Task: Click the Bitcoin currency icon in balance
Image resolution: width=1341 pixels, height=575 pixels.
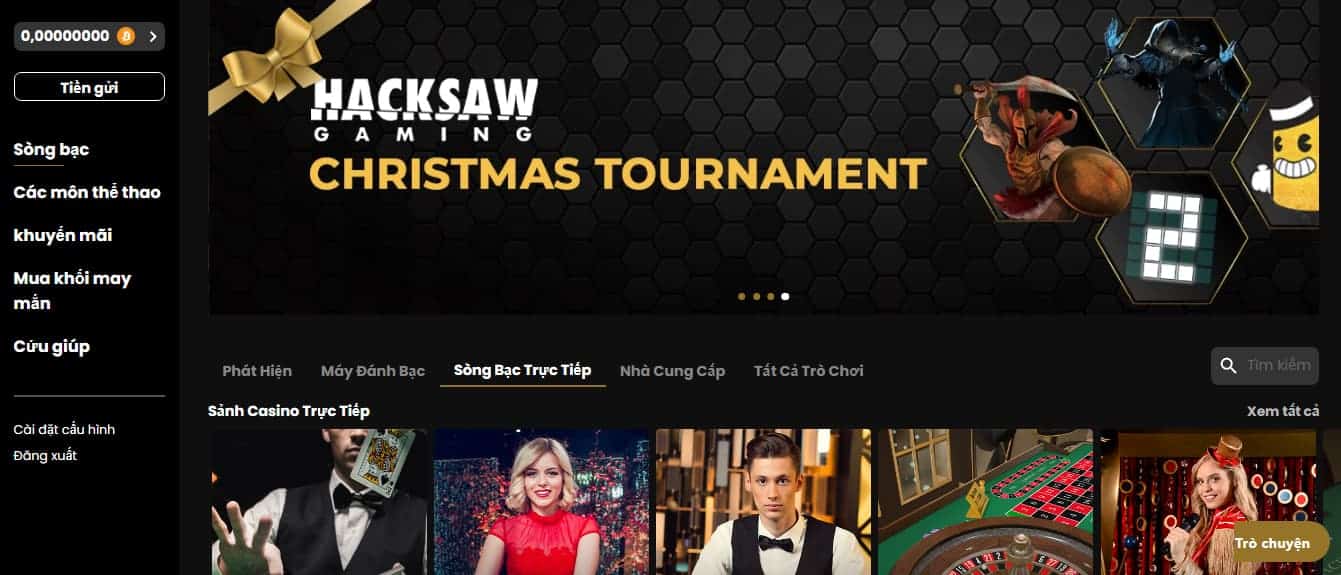Action: click(x=125, y=36)
